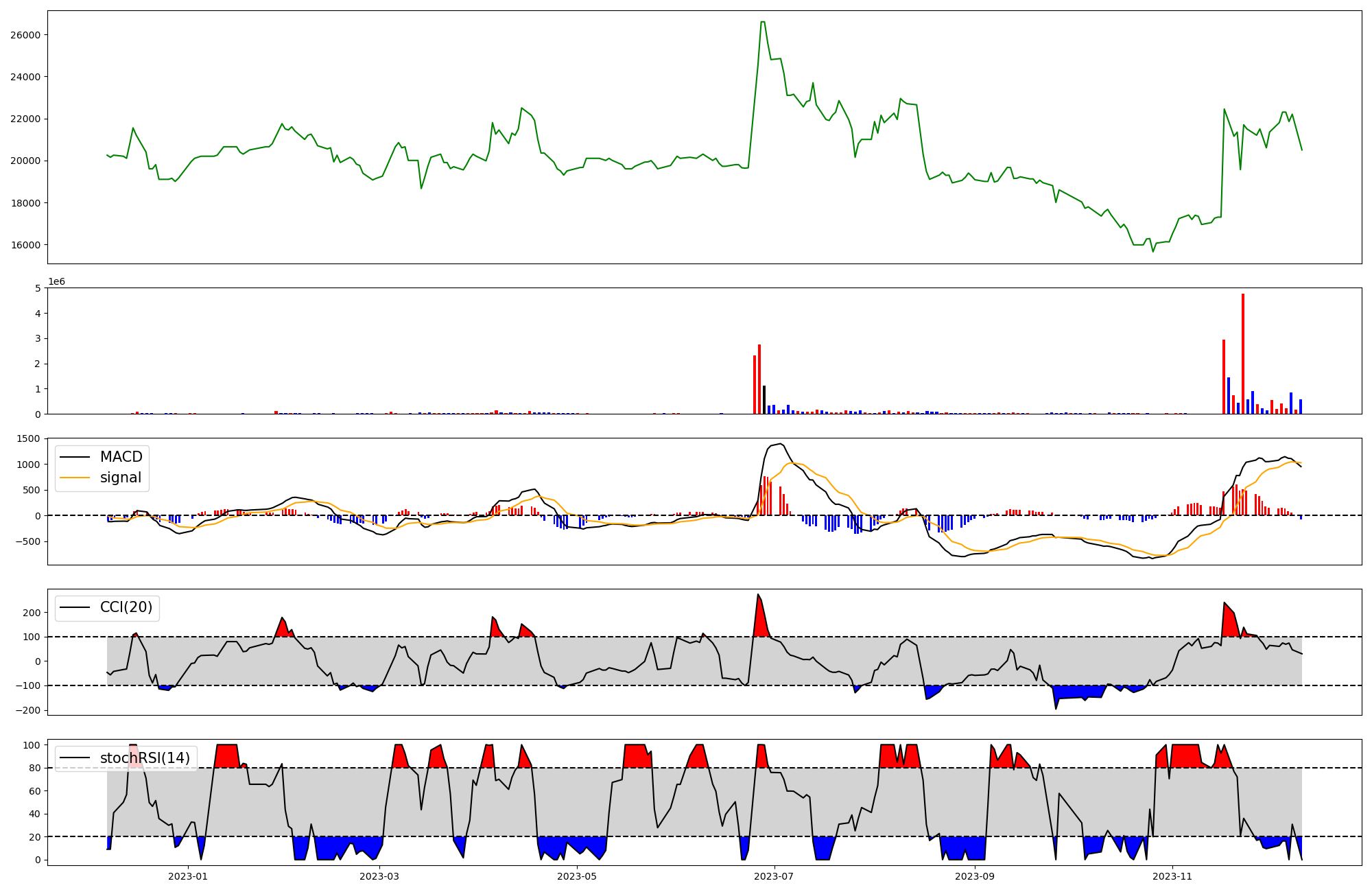1372x892 pixels.
Task: Click the 2023-05 date axis label
Action: click(577, 876)
